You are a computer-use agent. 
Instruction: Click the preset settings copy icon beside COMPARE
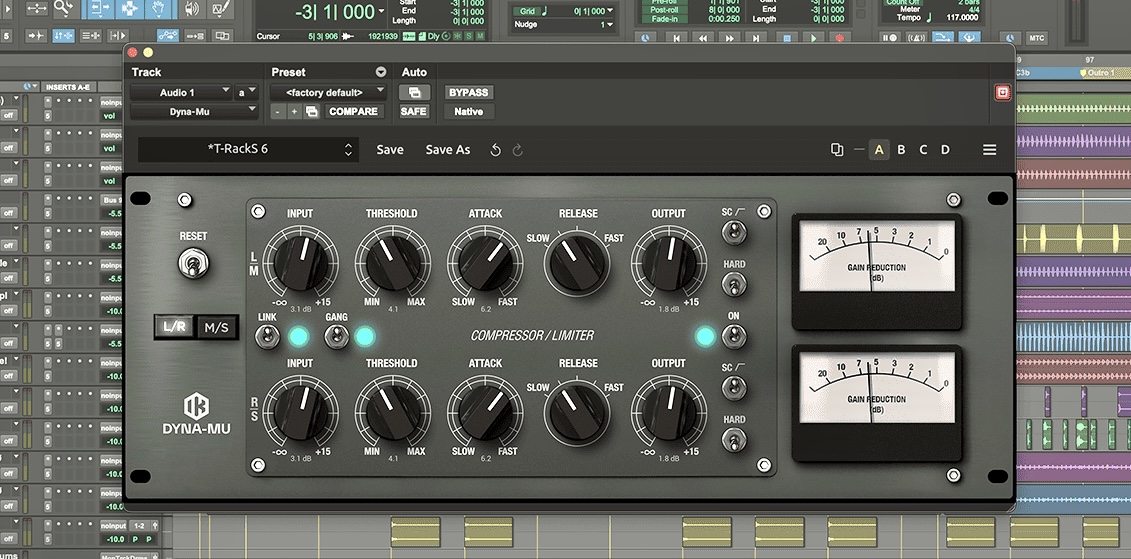click(312, 112)
